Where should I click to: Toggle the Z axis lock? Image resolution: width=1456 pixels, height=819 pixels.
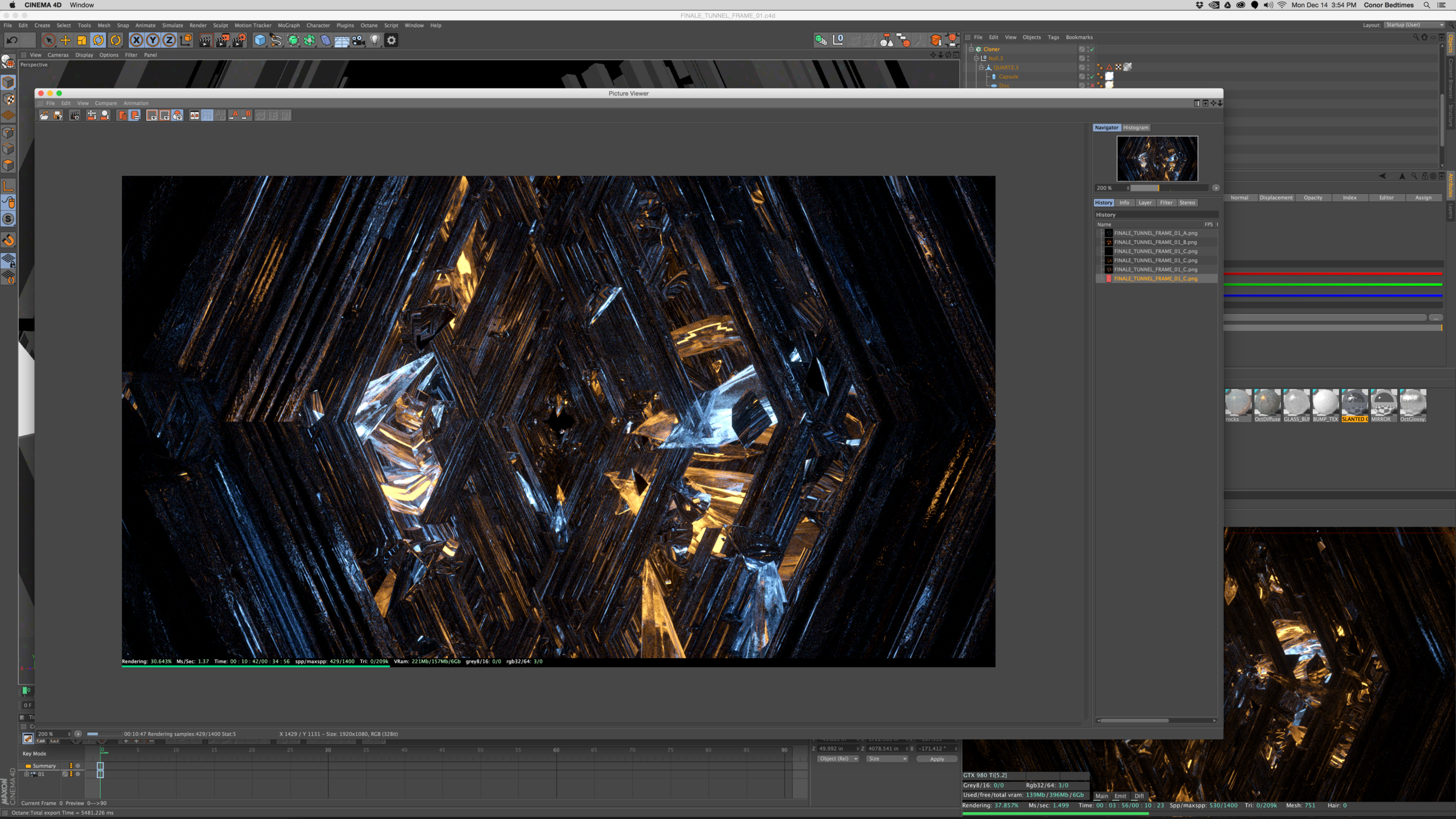point(169,40)
